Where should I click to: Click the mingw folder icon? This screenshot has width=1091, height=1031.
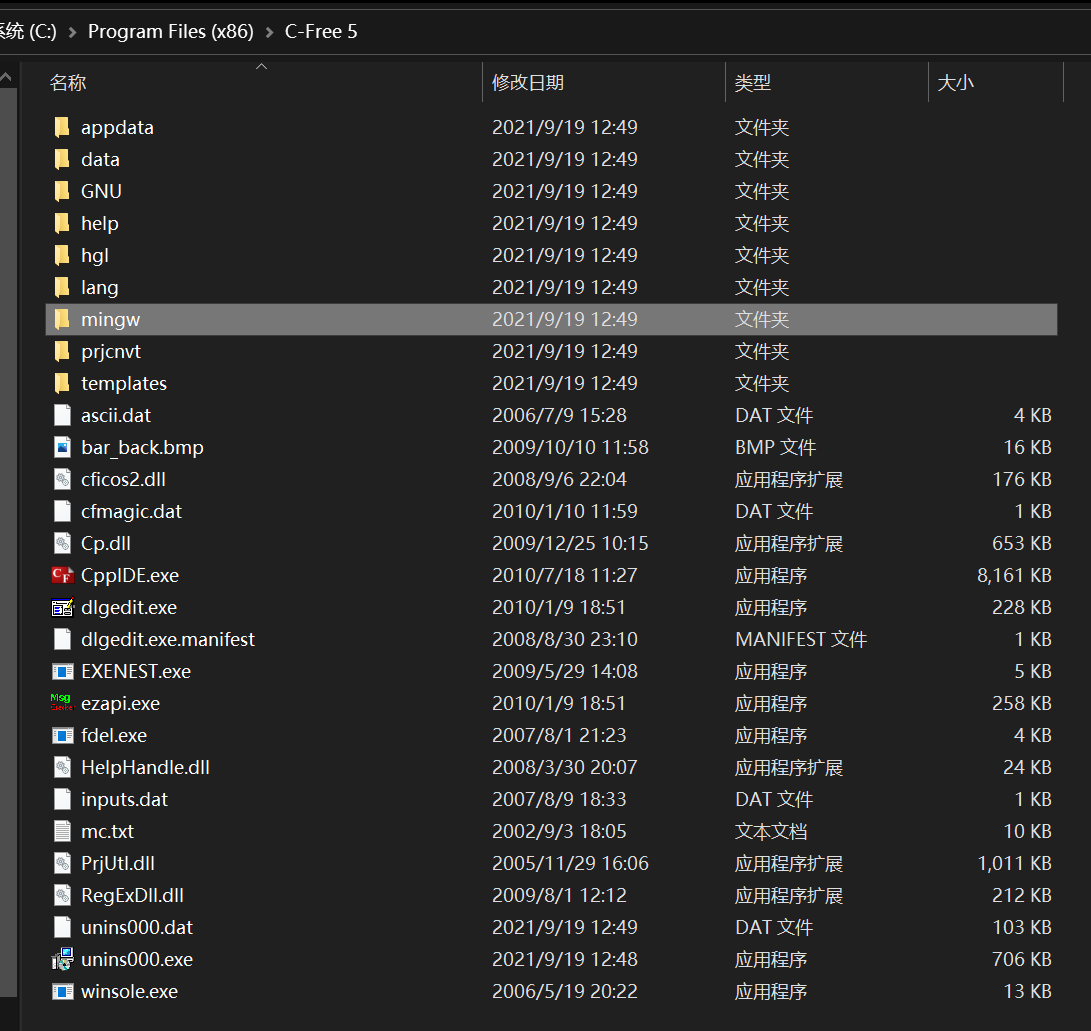(62, 319)
